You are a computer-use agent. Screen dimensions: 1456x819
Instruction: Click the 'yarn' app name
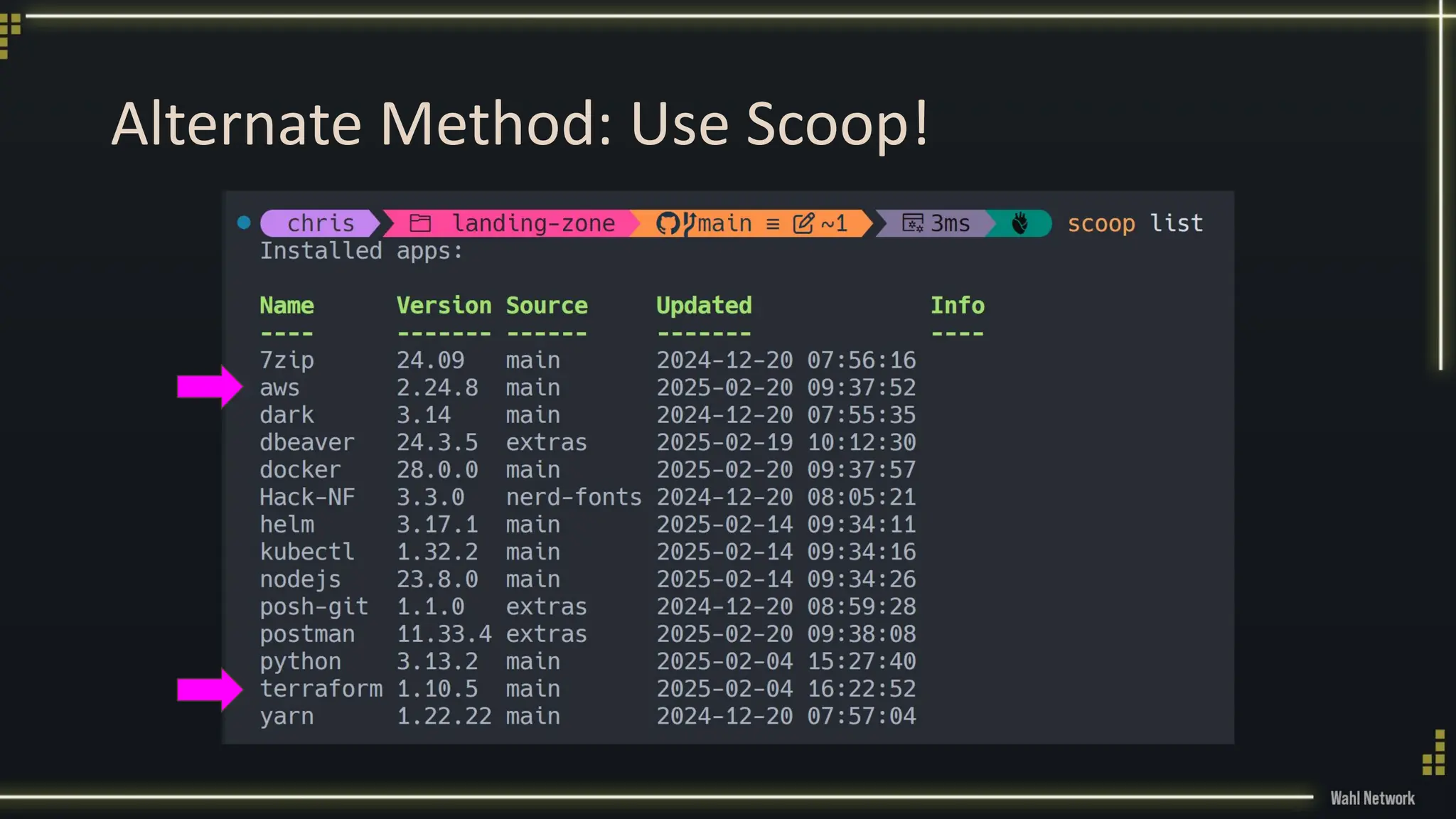[287, 717]
